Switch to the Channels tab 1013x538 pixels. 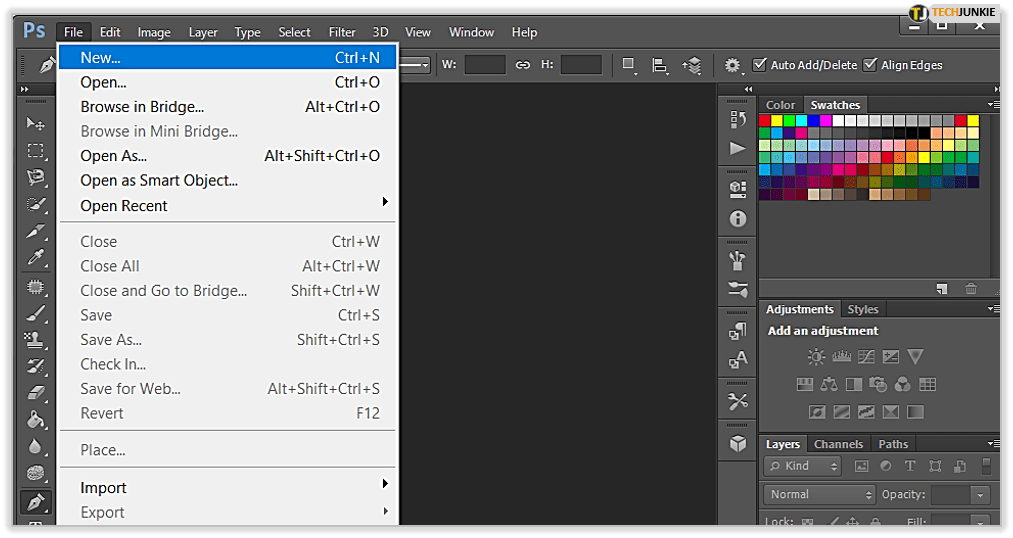click(838, 444)
